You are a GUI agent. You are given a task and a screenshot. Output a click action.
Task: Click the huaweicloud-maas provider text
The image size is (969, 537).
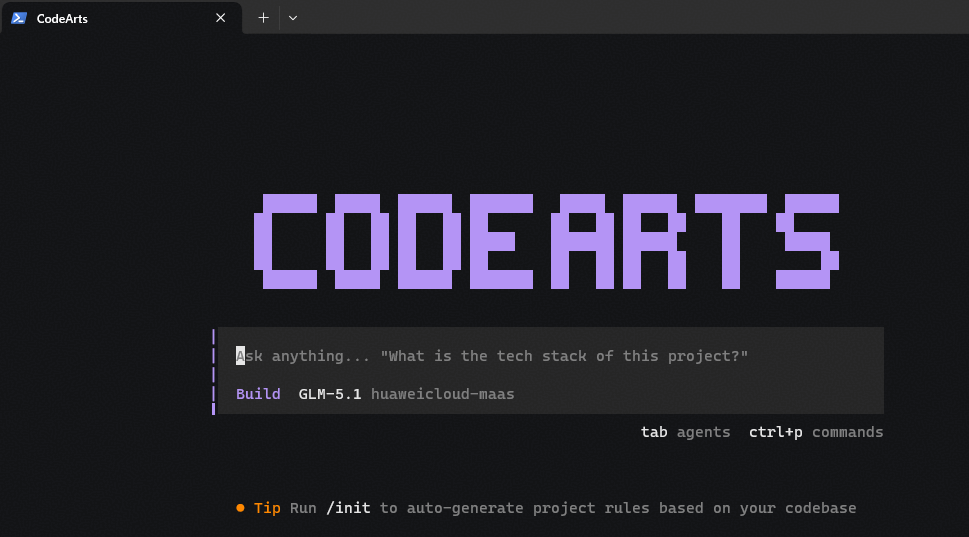(x=442, y=394)
